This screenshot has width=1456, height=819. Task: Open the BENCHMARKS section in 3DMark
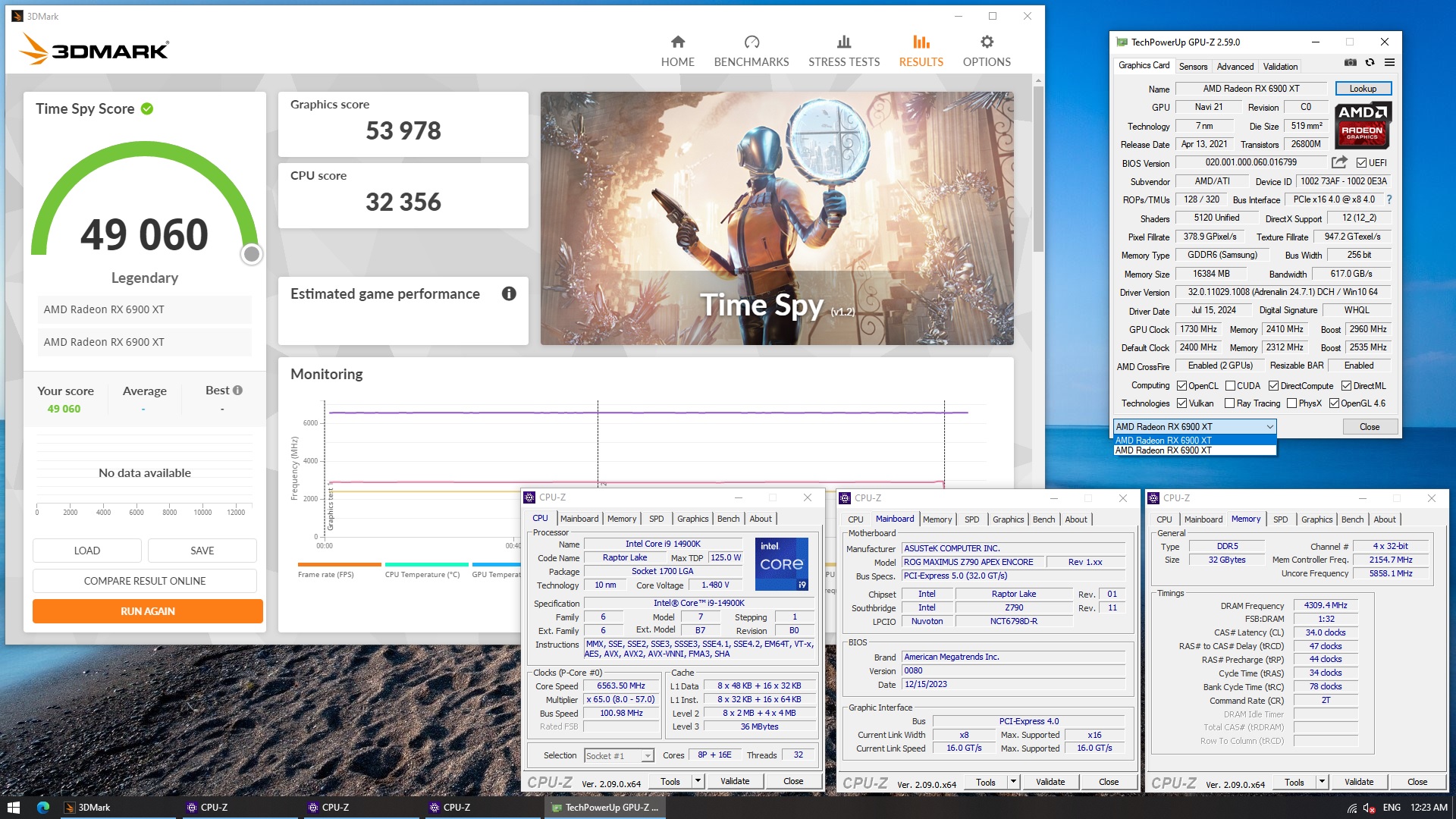[751, 52]
